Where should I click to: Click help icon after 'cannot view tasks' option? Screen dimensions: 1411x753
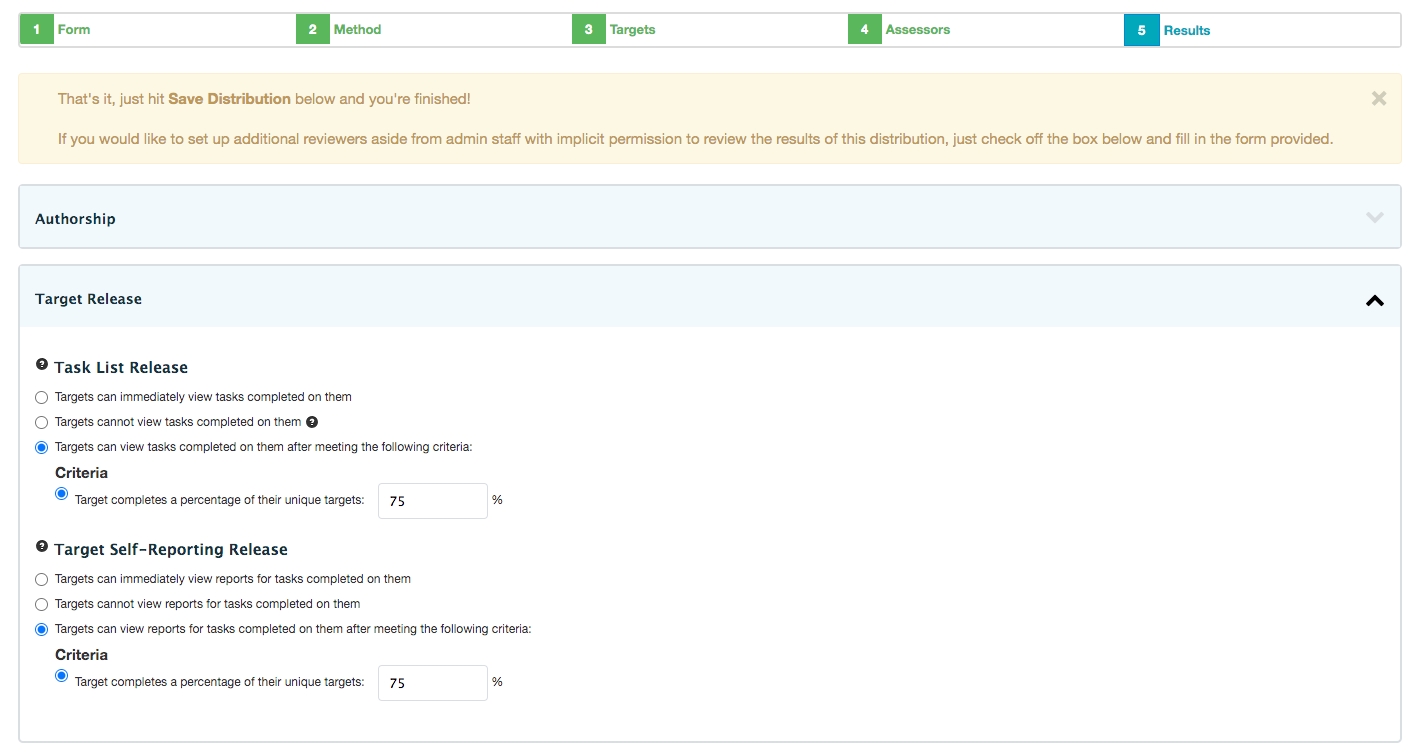[311, 422]
